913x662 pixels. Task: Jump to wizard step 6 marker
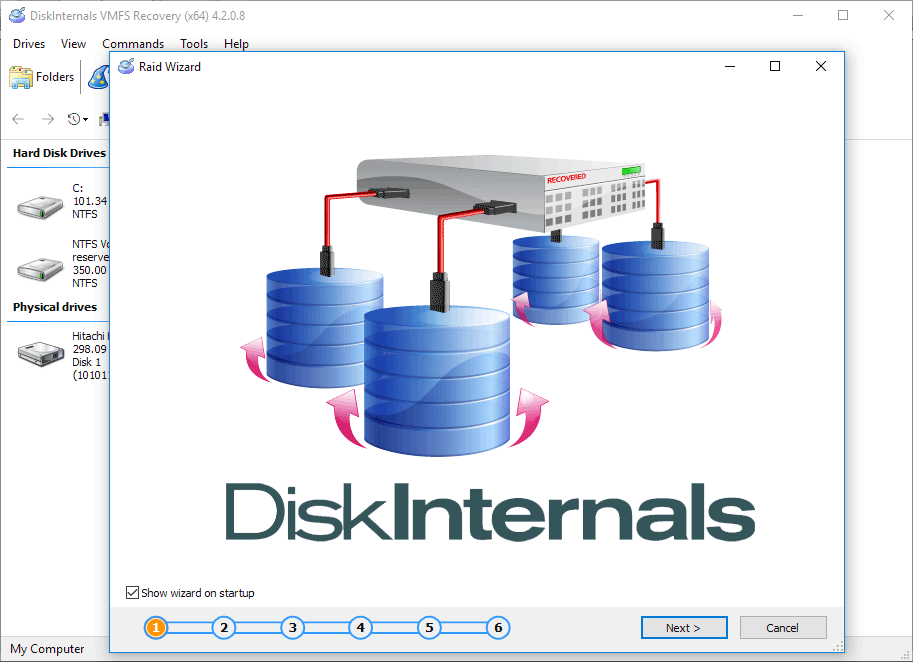pyautogui.click(x=497, y=628)
